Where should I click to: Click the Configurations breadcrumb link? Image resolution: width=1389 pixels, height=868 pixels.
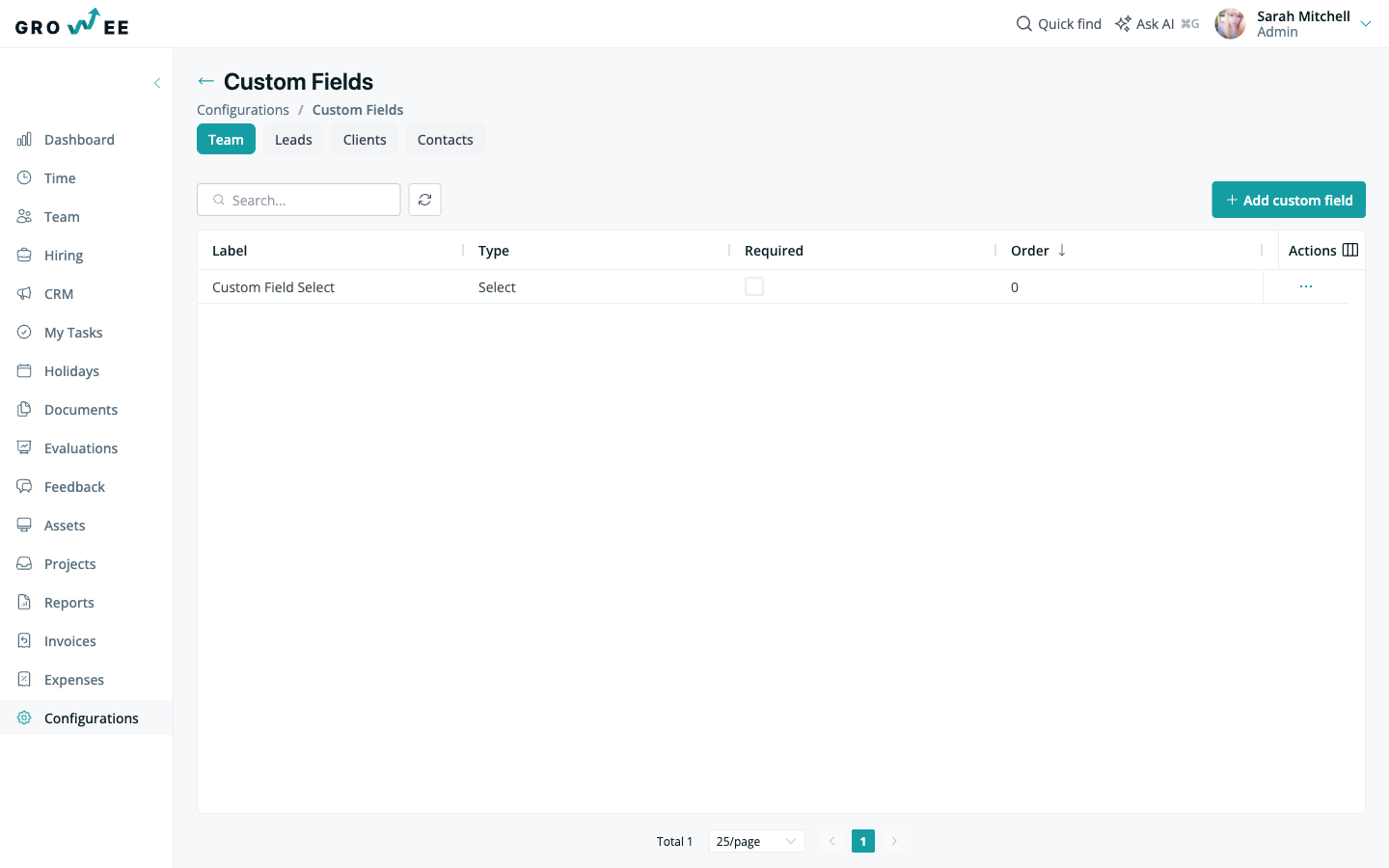point(243,110)
